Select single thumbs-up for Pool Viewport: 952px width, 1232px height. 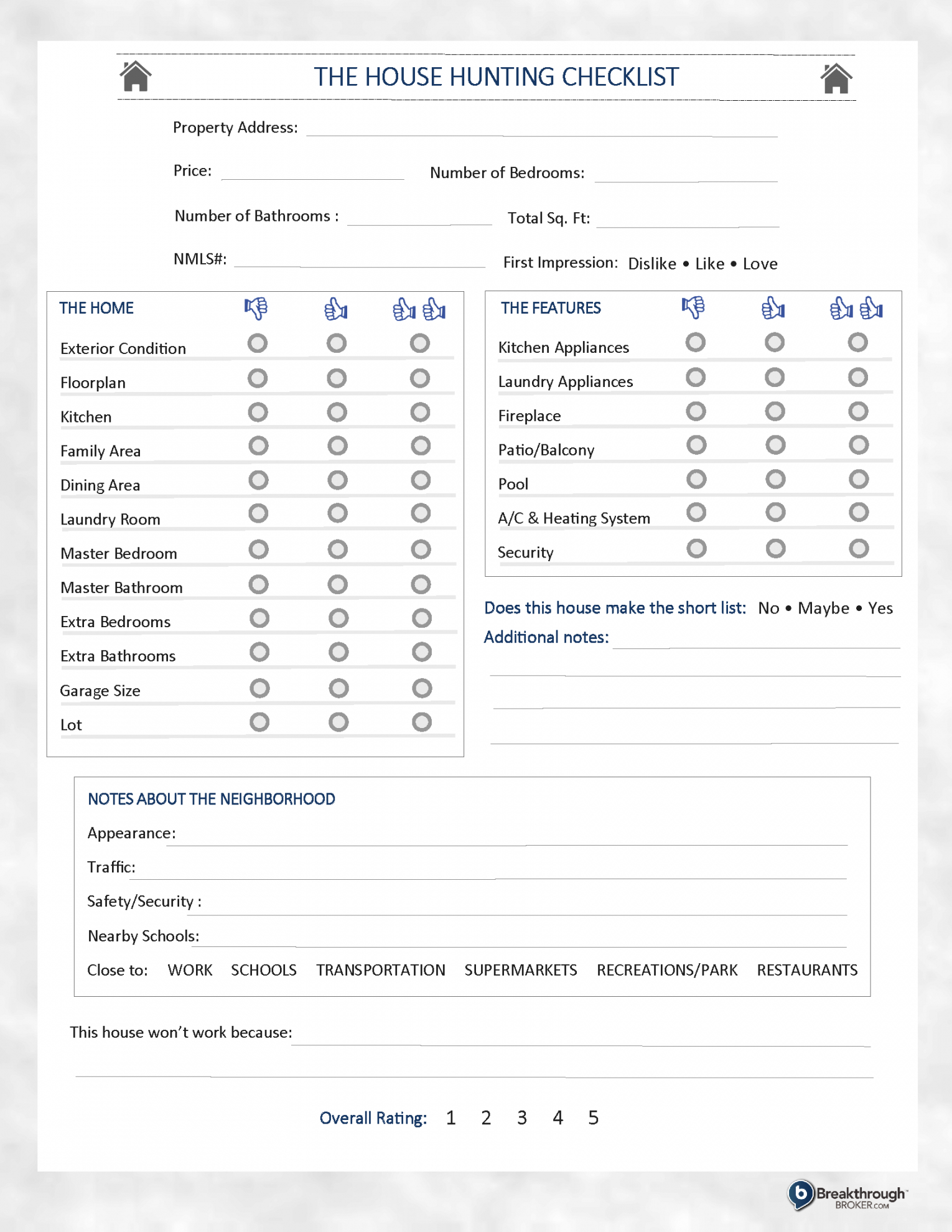(775, 479)
